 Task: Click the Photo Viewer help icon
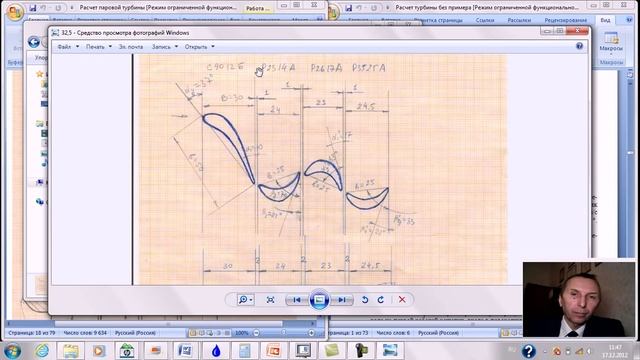579,46
